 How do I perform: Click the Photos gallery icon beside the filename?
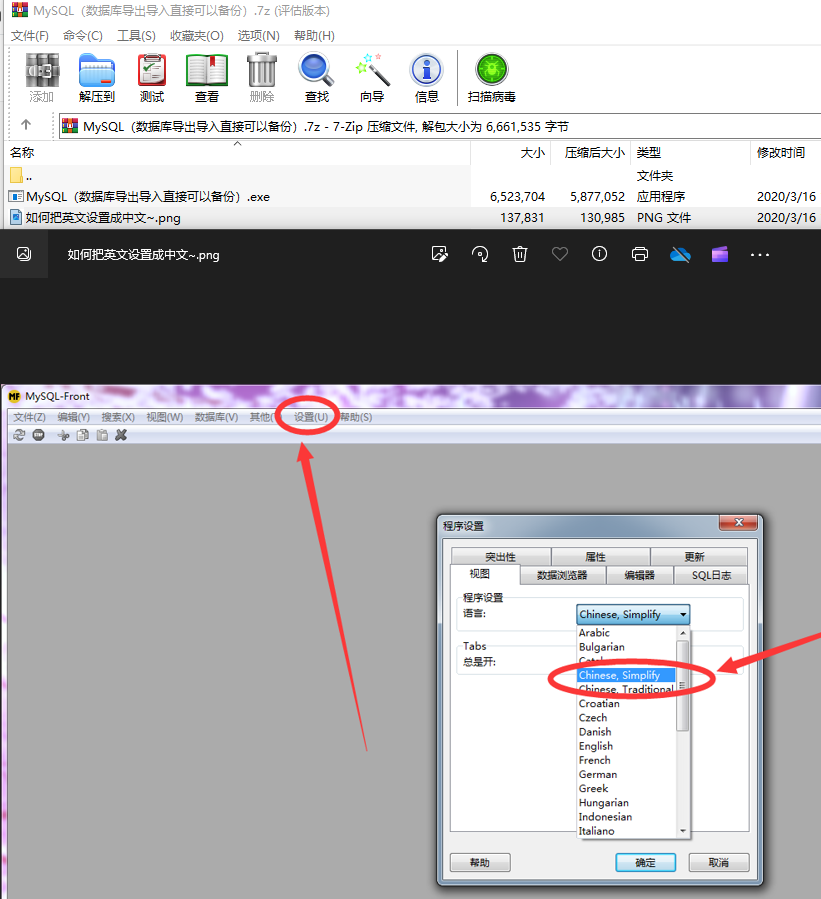coord(24,254)
